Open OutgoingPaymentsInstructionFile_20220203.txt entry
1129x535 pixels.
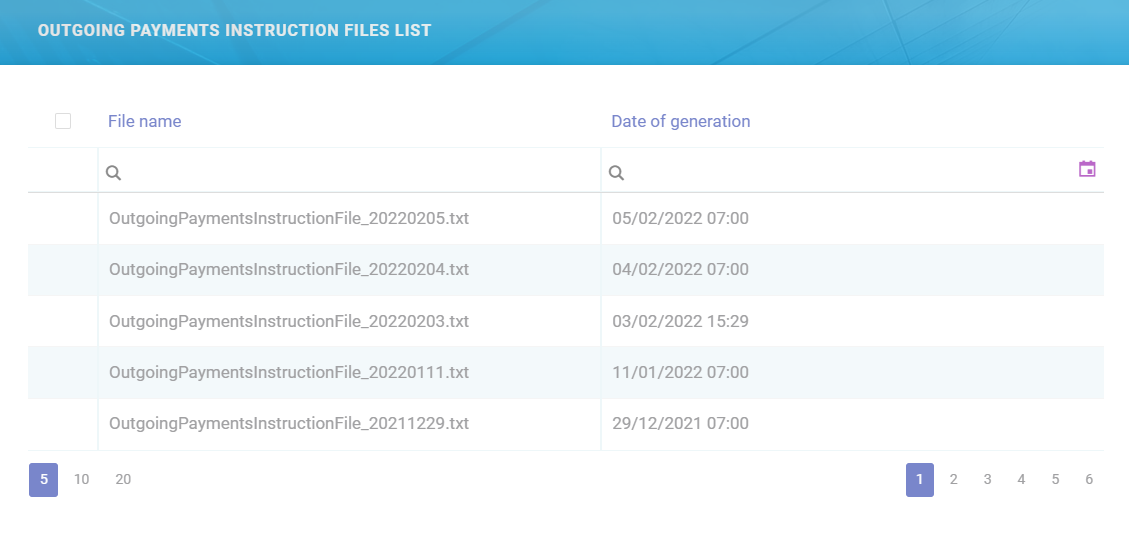click(x=288, y=321)
